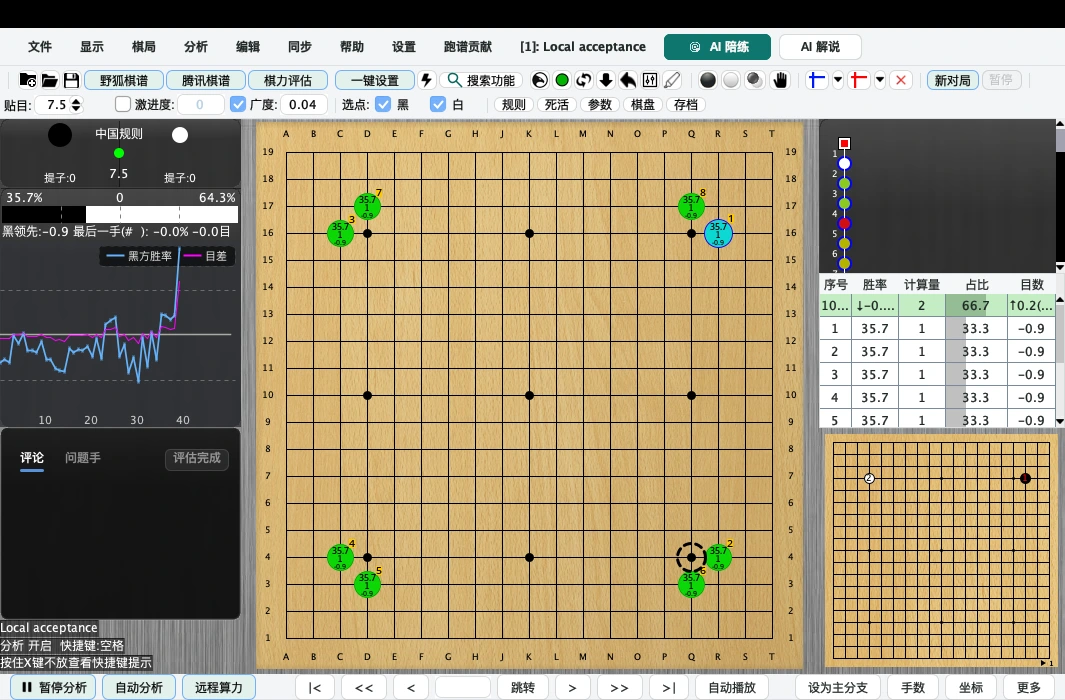
Task: Step back one move with < button
Action: coord(411,688)
